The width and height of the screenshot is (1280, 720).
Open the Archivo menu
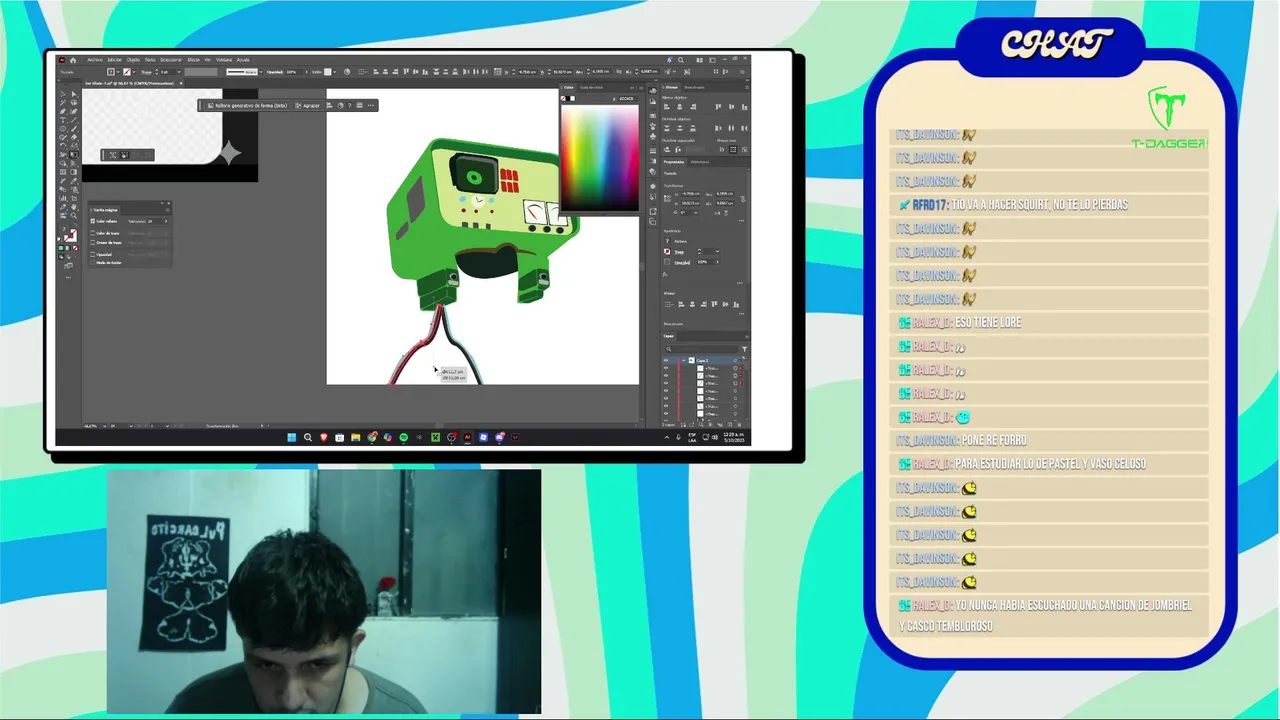tap(95, 60)
